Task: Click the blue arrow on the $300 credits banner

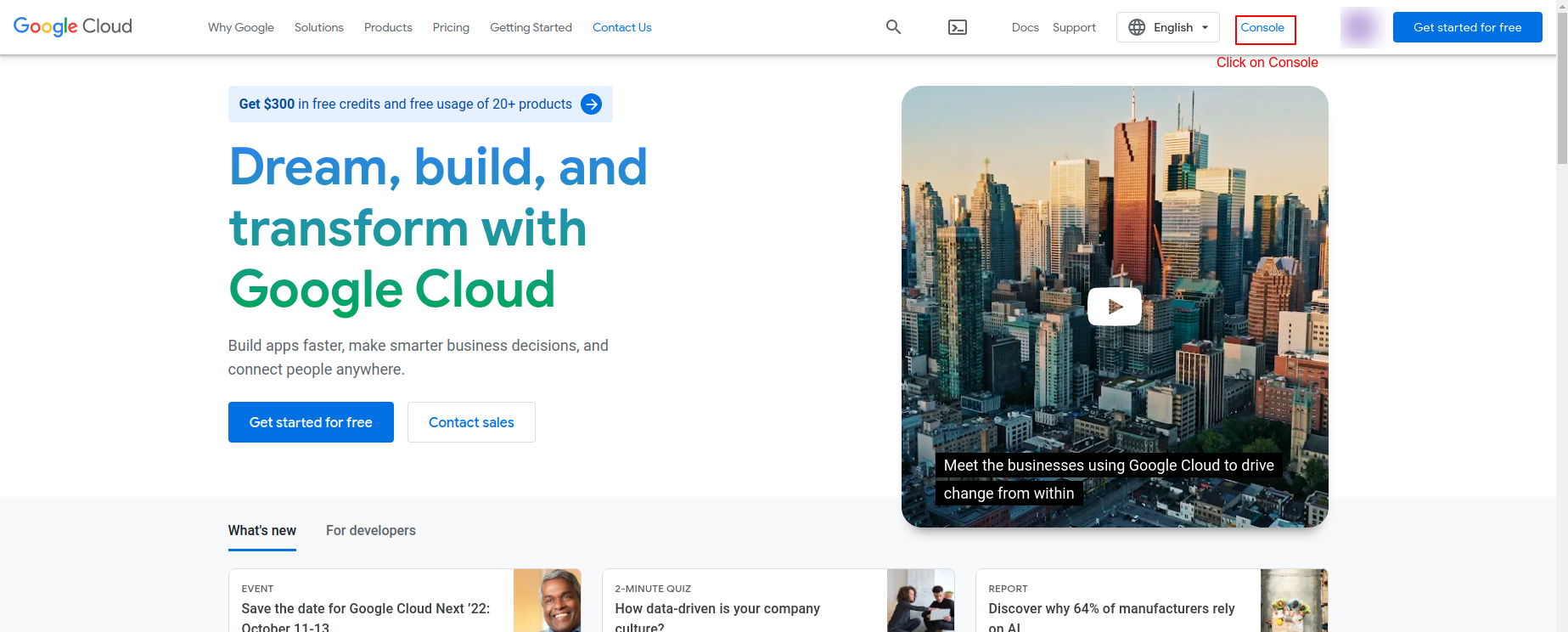Action: coord(591,104)
